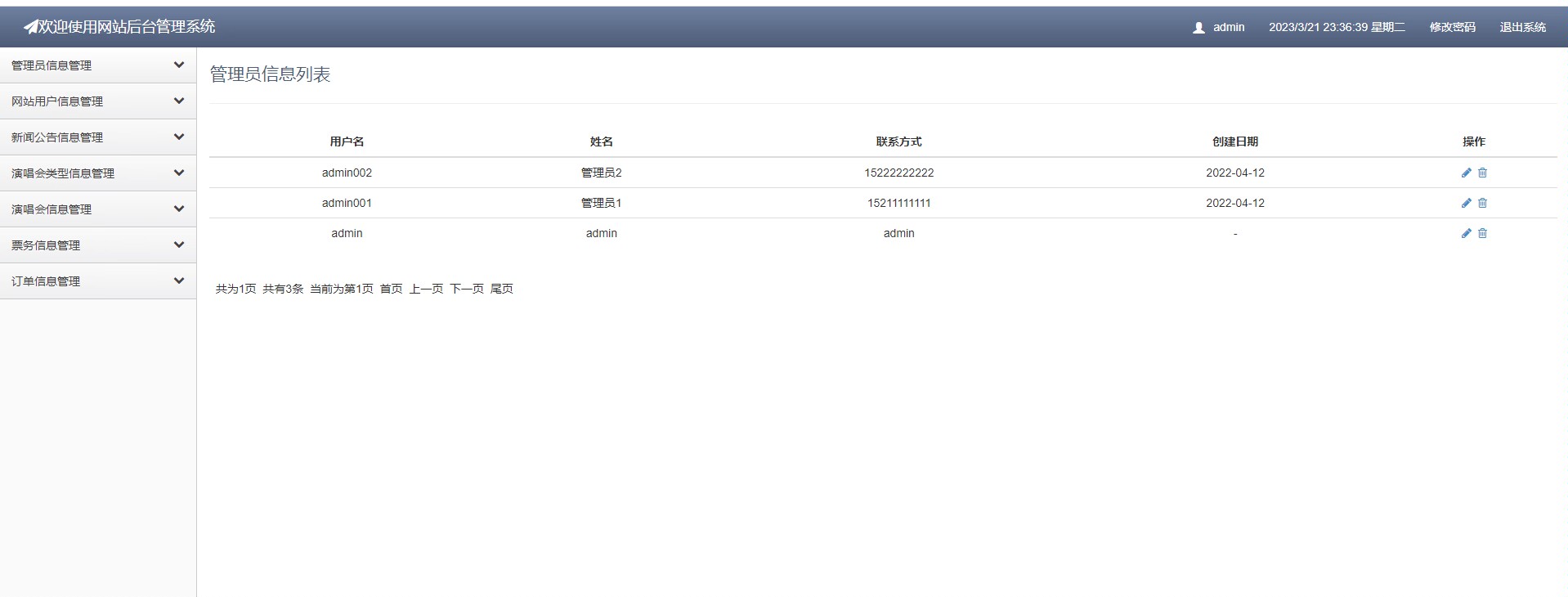Screen dimensions: 1568x597
Task: Click the 2022-04-12 date for admin002
Action: pyautogui.click(x=1235, y=173)
